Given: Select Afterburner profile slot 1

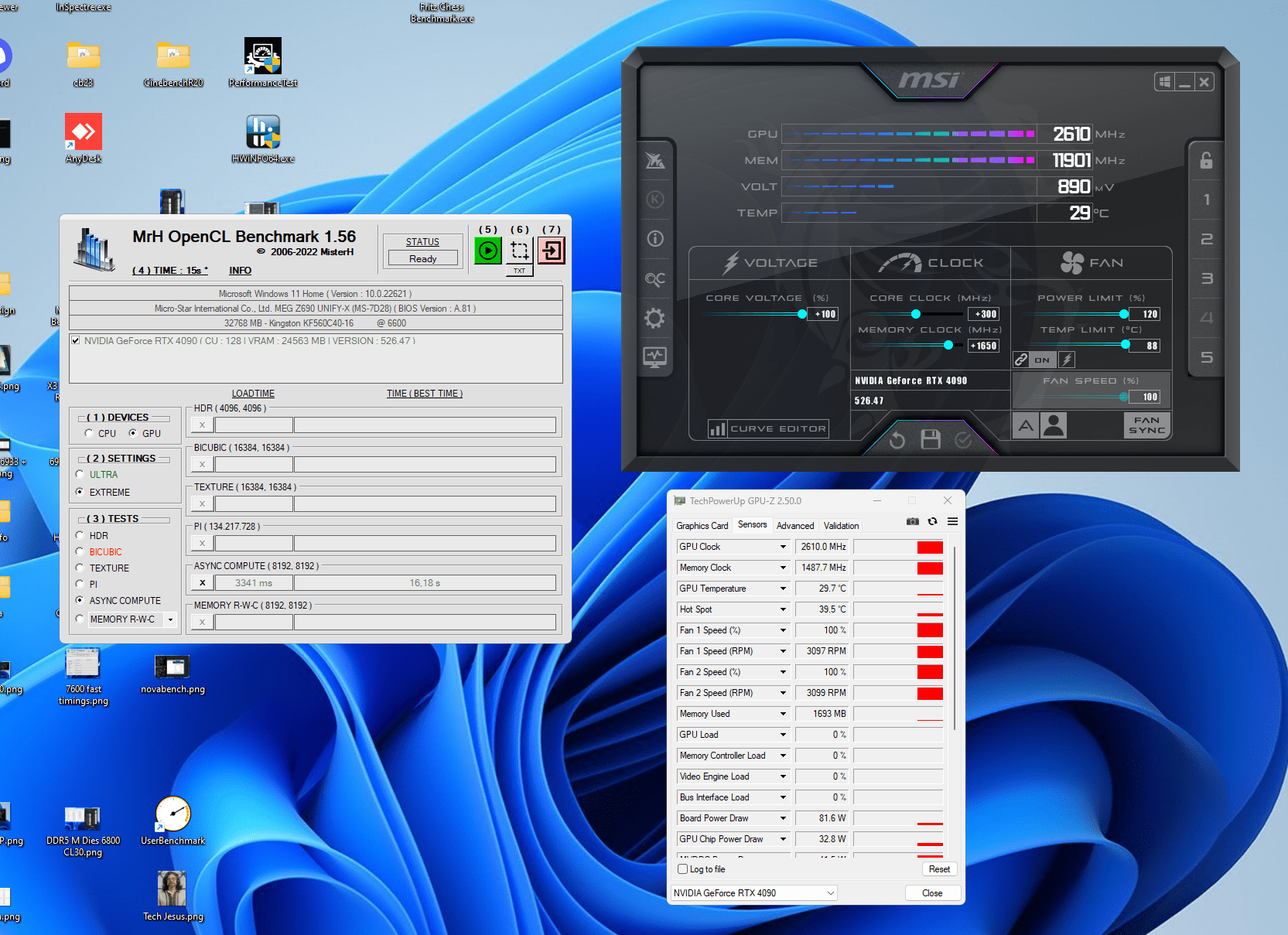Looking at the screenshot, I should 1206,200.
